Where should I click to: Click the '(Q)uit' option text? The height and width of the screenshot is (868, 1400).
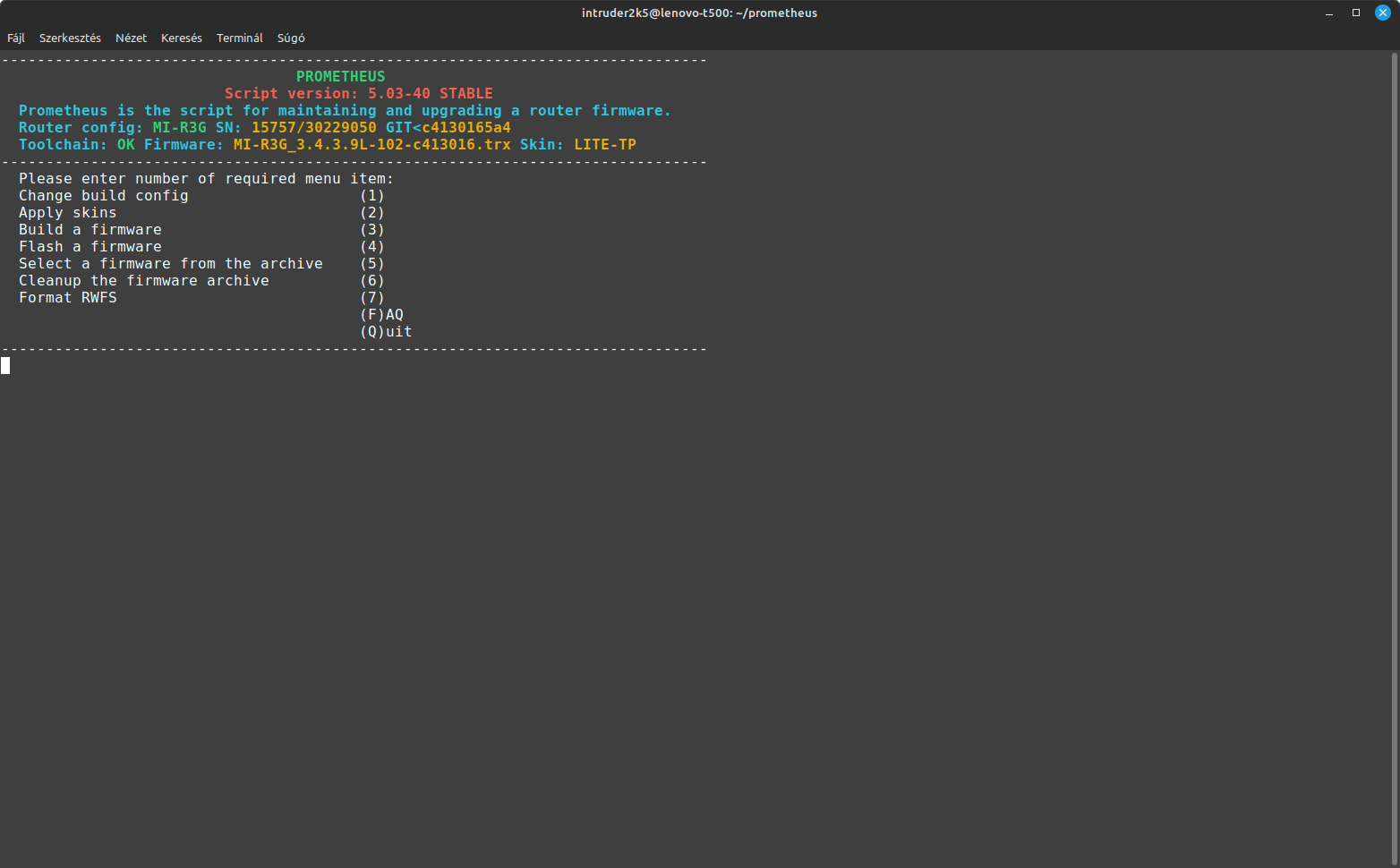point(386,332)
